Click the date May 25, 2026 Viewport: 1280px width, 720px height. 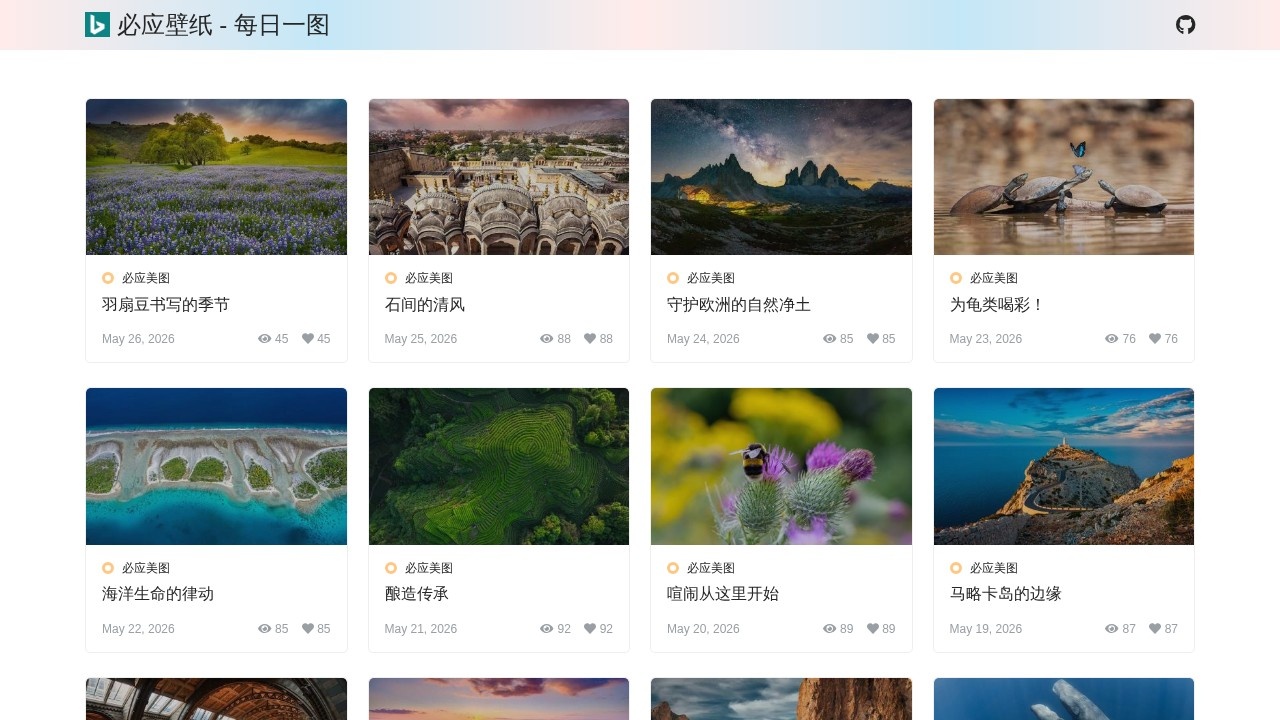click(x=421, y=339)
